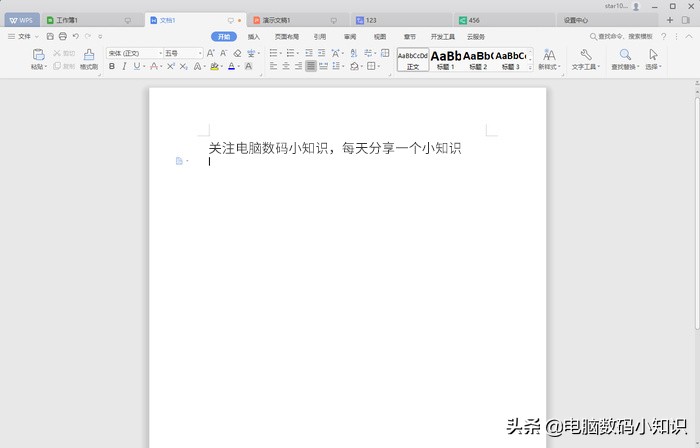Click the Print icon

click(x=62, y=36)
